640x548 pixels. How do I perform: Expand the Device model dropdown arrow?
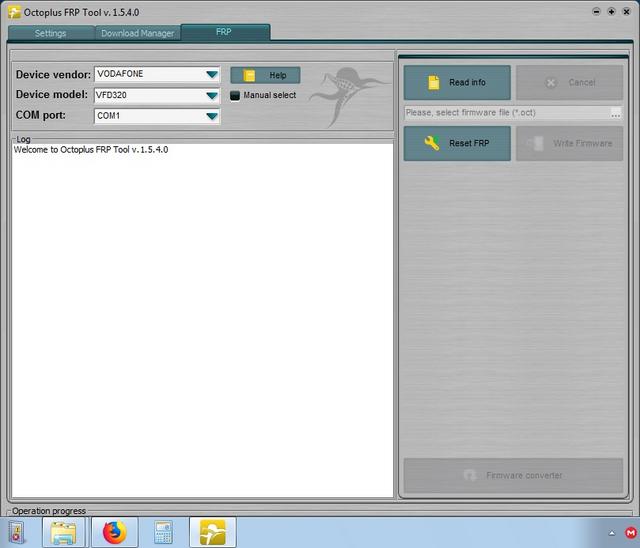pos(211,95)
